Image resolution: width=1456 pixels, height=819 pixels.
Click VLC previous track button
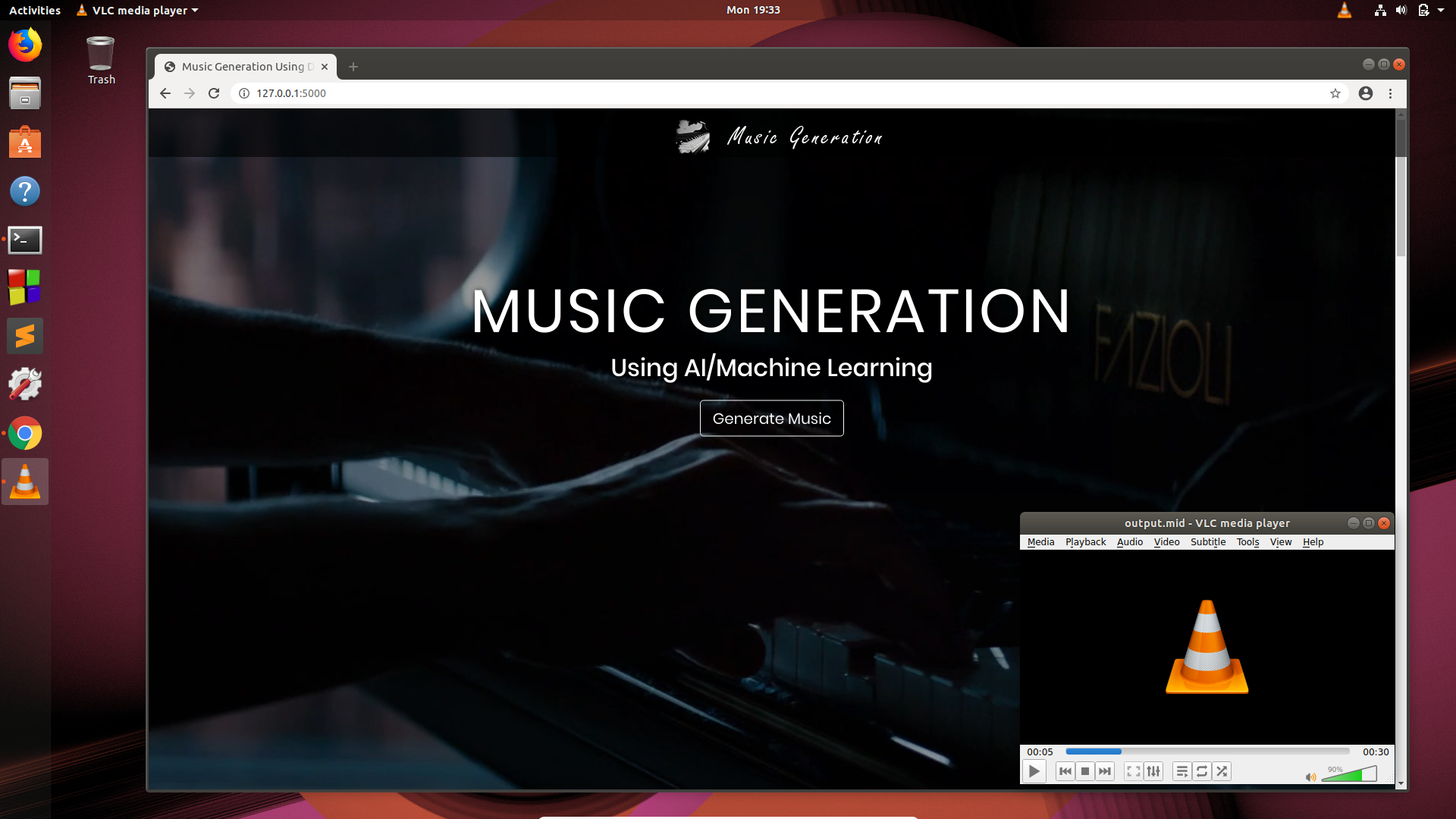coord(1065,771)
